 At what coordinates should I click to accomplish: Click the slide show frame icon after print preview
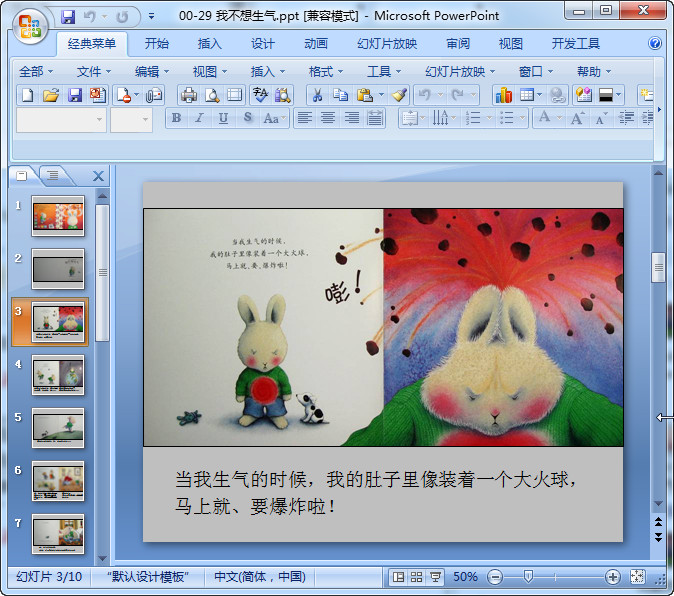pos(235,95)
